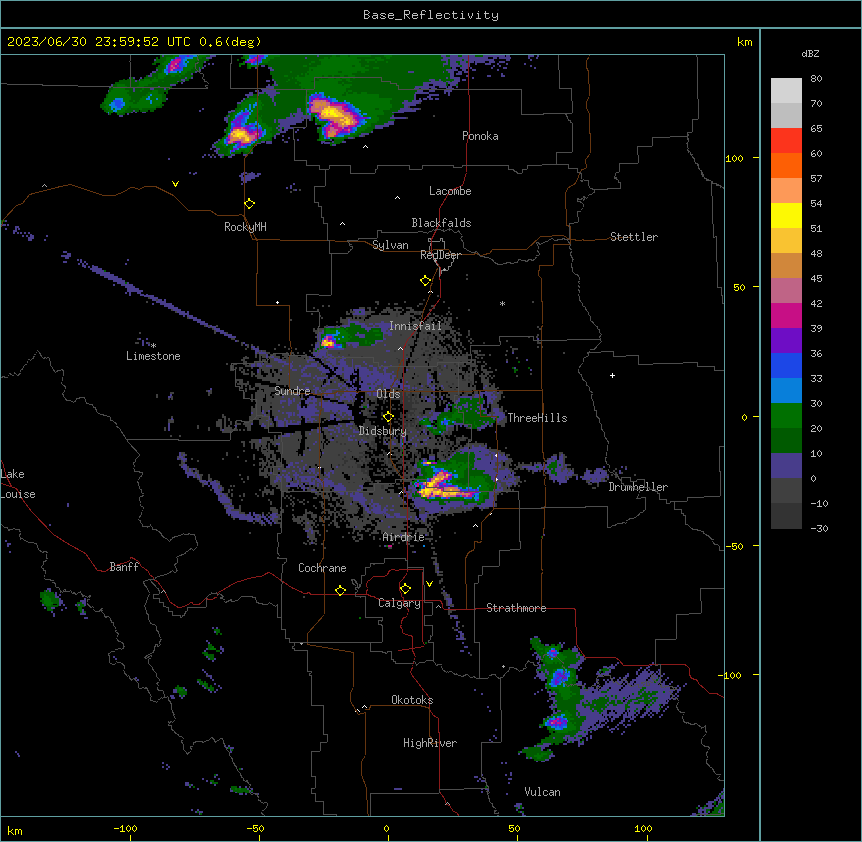Click the storm cell west of Innisfail

(330, 340)
